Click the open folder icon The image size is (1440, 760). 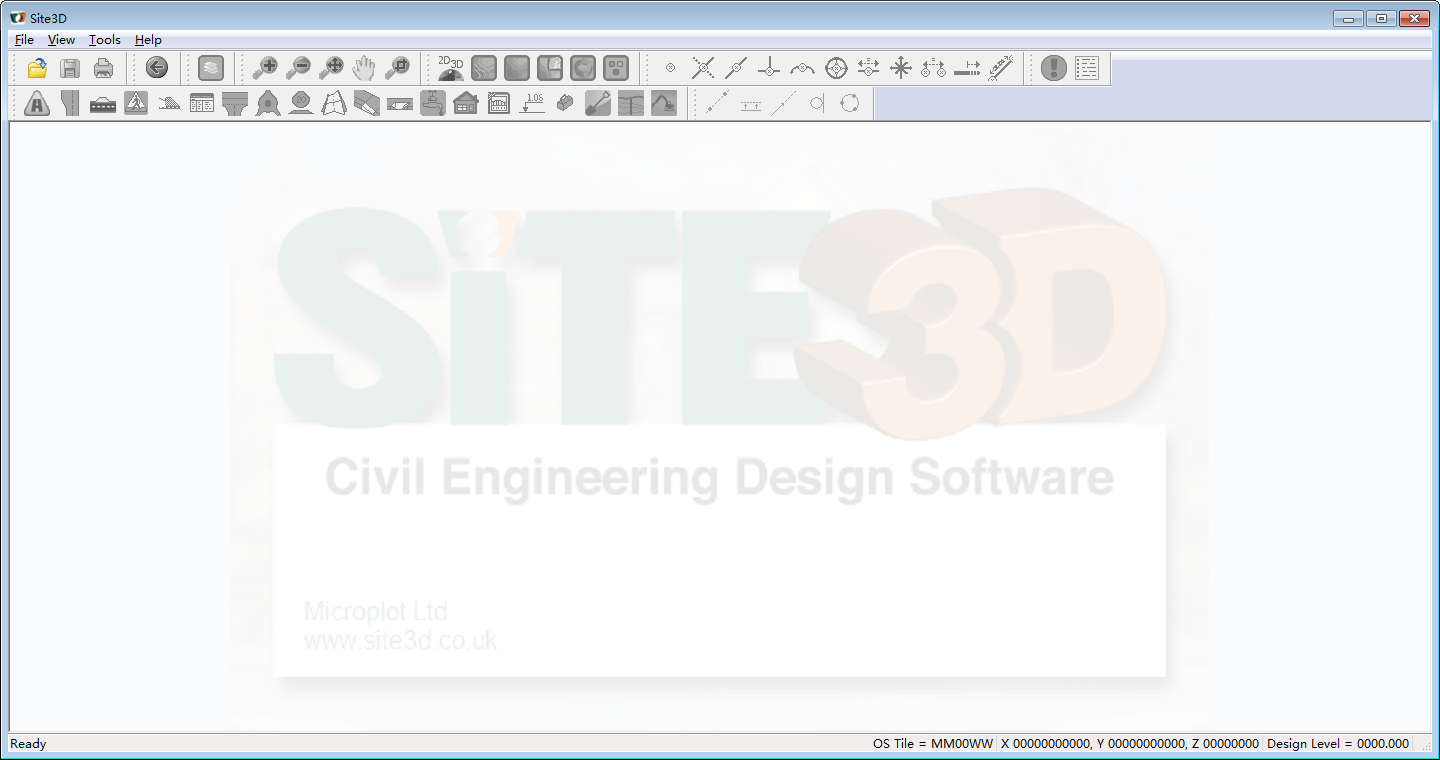(38, 68)
